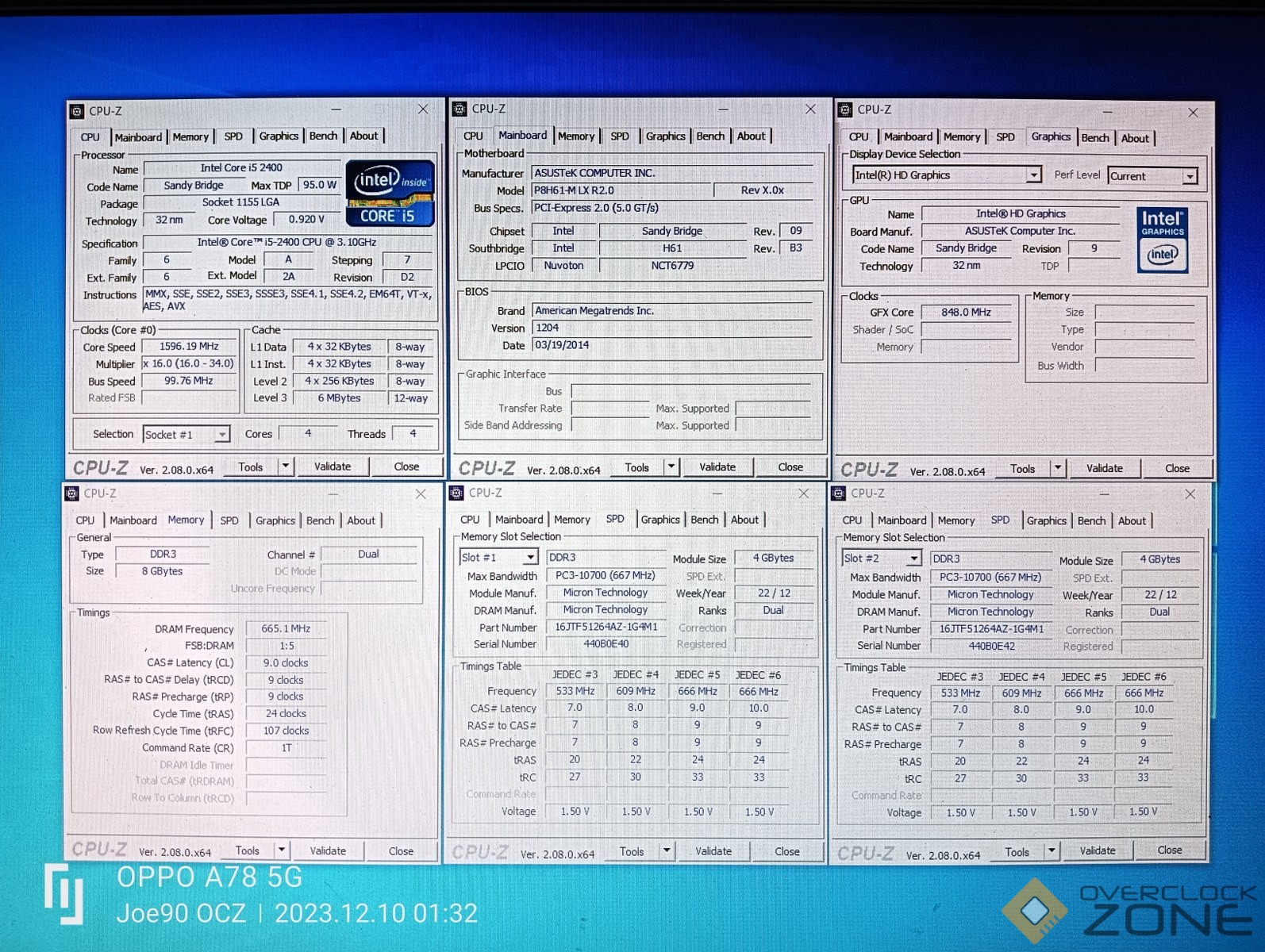Screen dimensions: 1265x952
Task: Click Validate in the DDR3 Timings window
Action: 328,850
